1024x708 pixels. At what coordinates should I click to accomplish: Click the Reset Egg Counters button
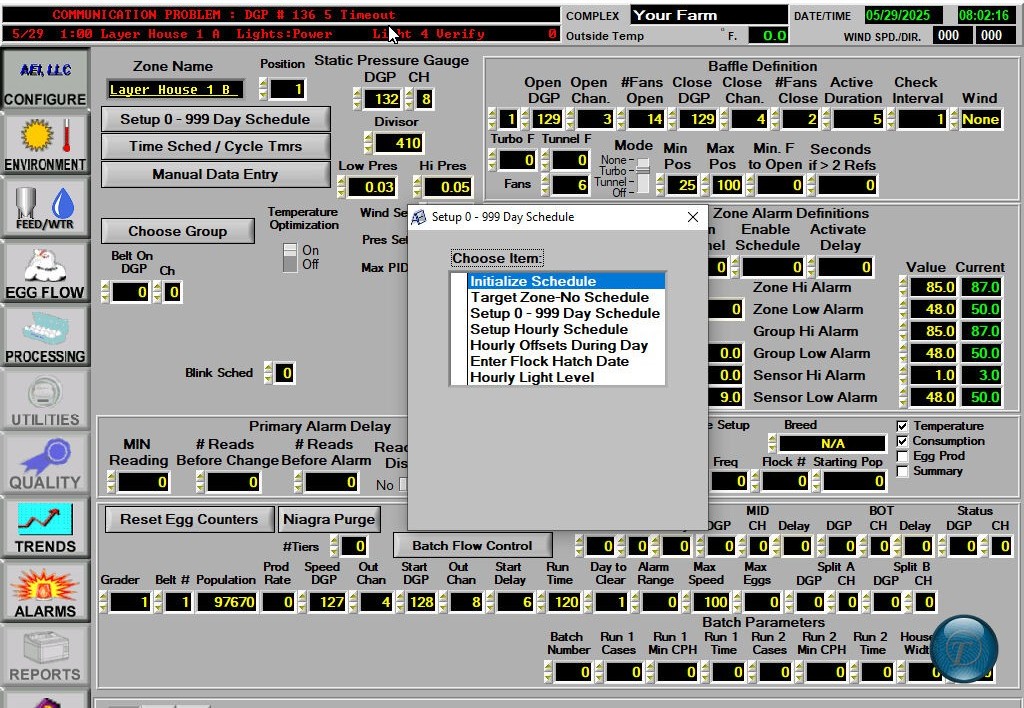189,519
